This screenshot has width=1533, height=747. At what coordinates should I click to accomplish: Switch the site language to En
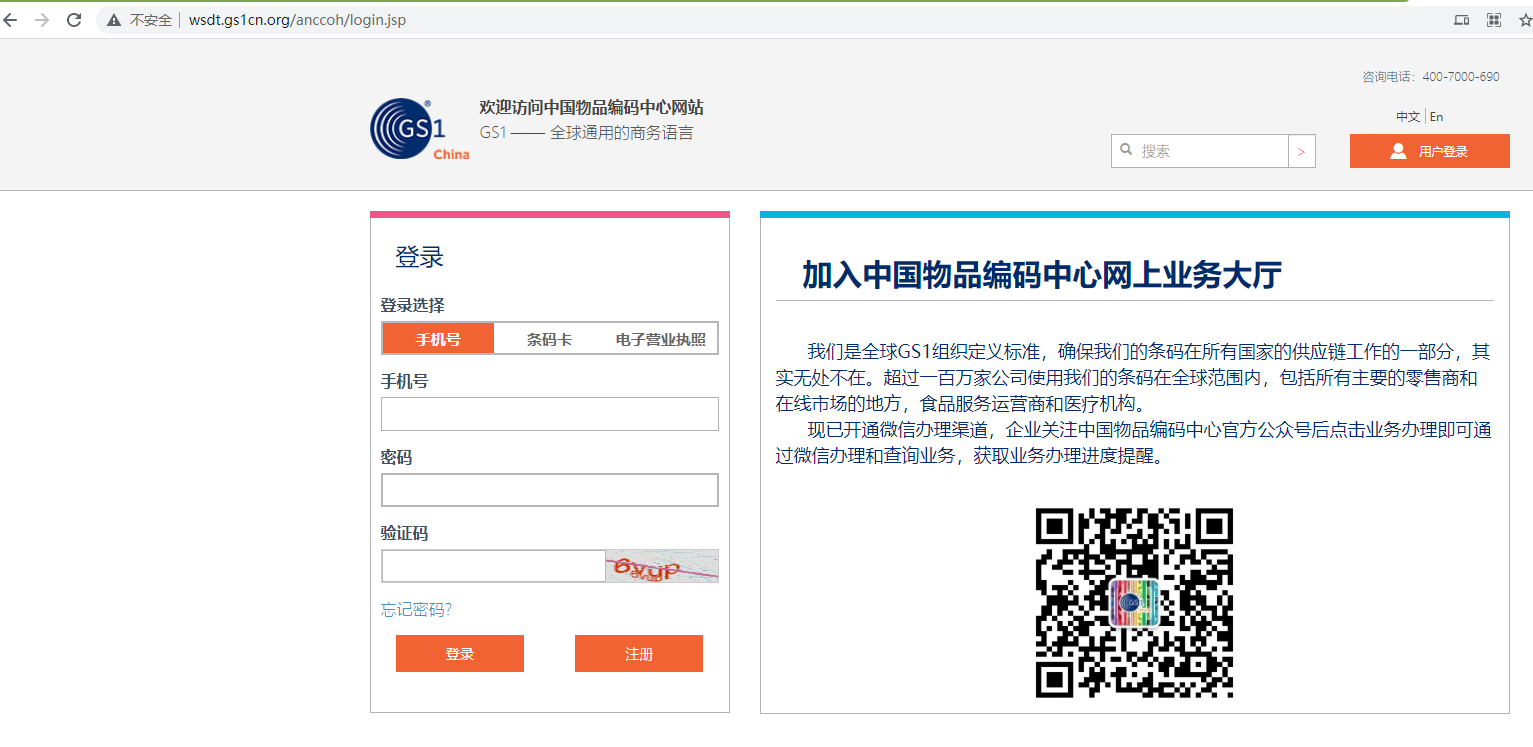(1436, 117)
